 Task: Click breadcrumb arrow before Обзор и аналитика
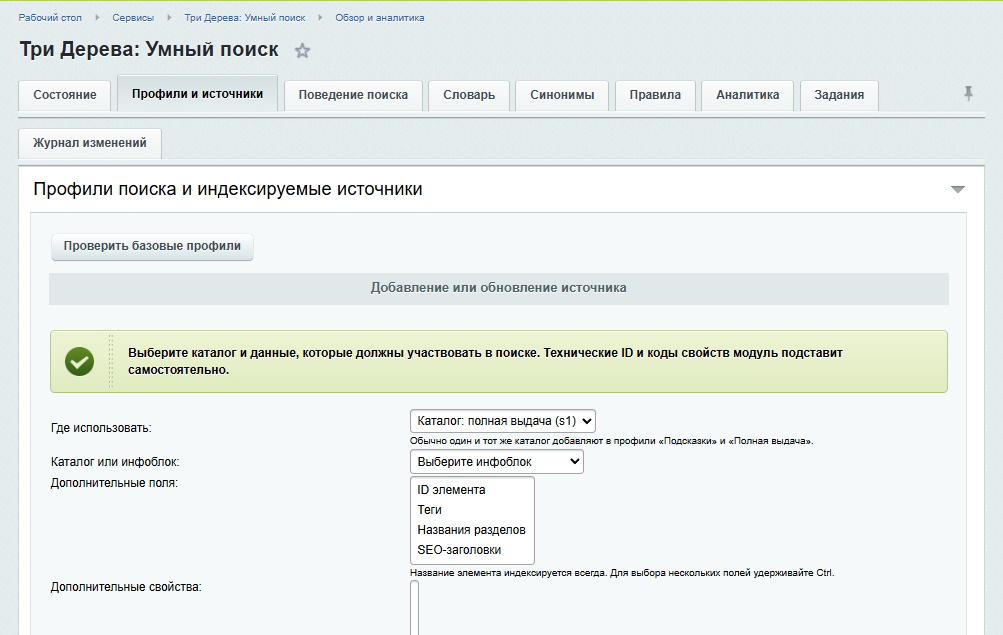coord(320,18)
